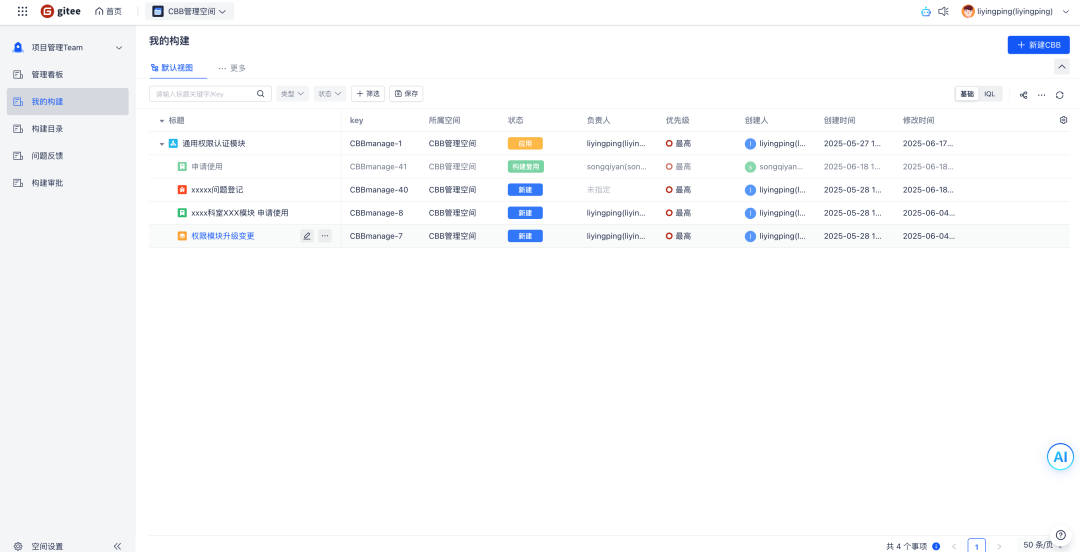Switch to 基础 search mode
Viewport: 1080px width, 552px height.
[967, 94]
